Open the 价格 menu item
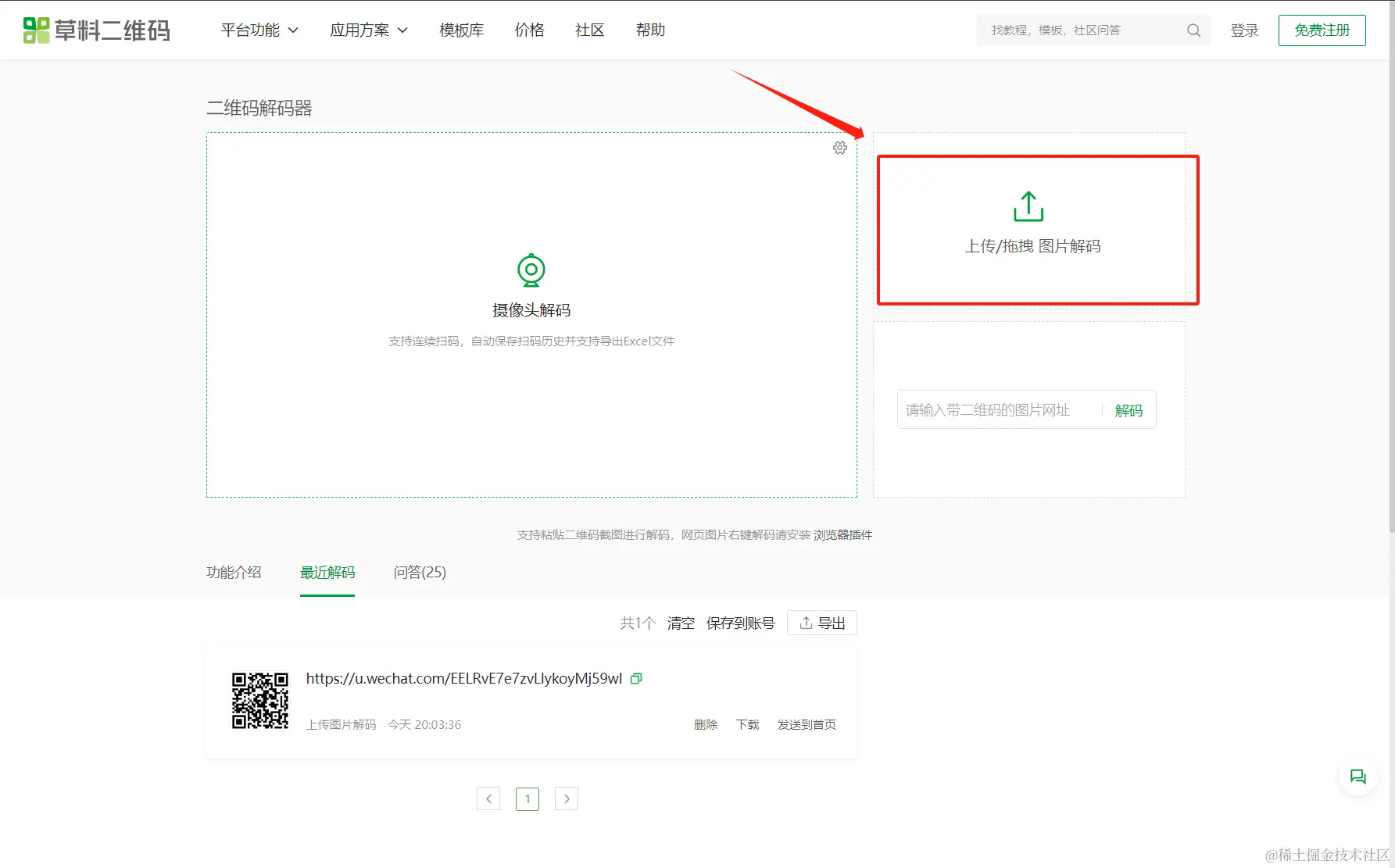The image size is (1395, 868). coord(529,30)
